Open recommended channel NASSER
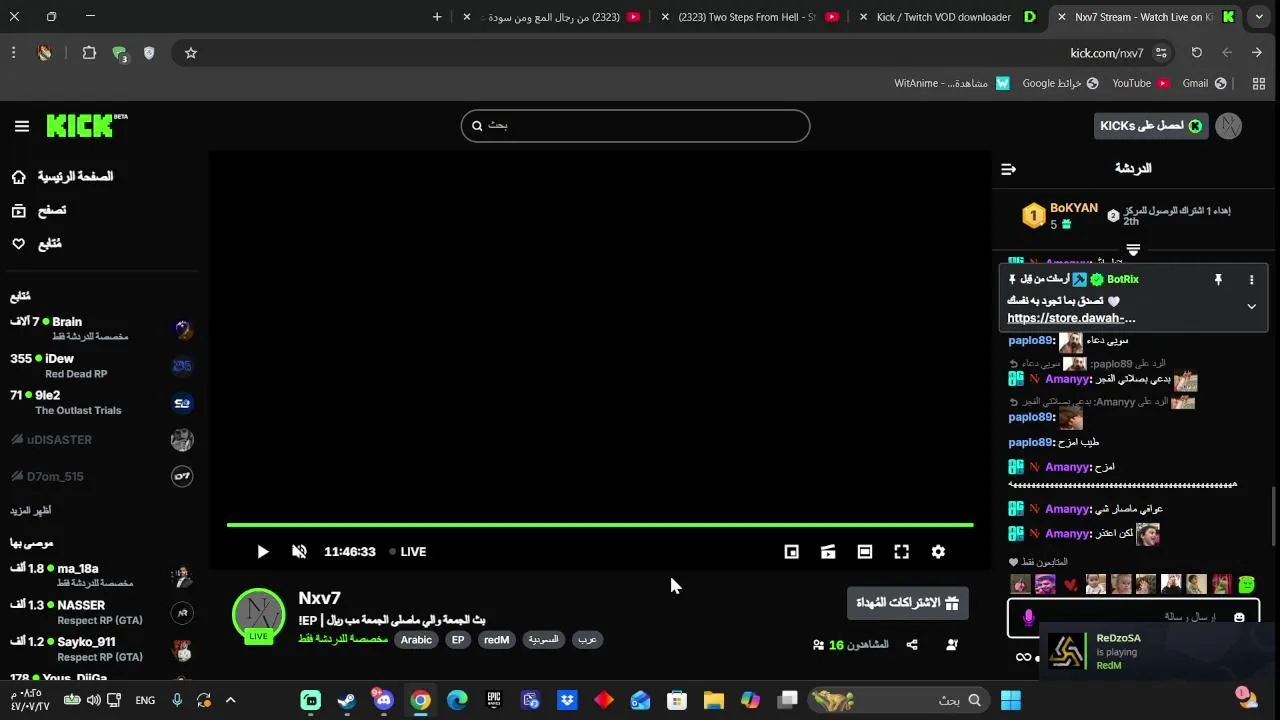 [100, 612]
